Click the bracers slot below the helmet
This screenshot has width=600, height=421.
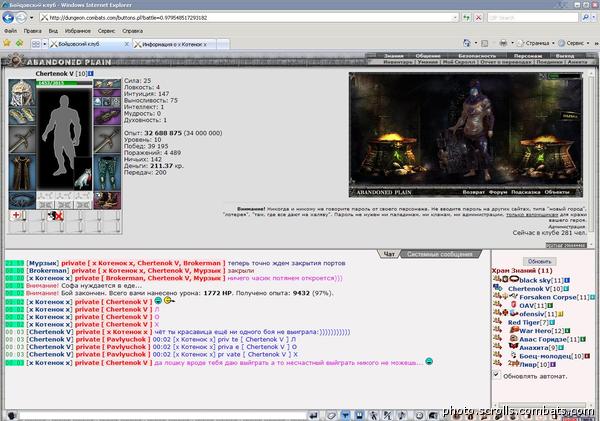pyautogui.click(x=22, y=116)
